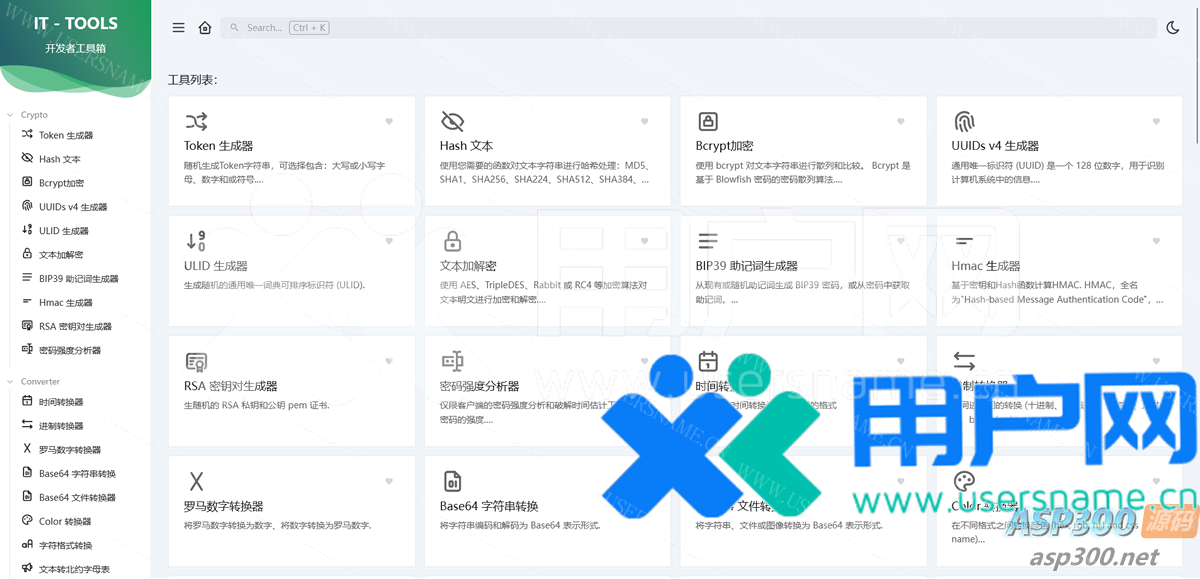
Task: Favorite the ULID 生成器 card with its heart
Action: pos(389,241)
